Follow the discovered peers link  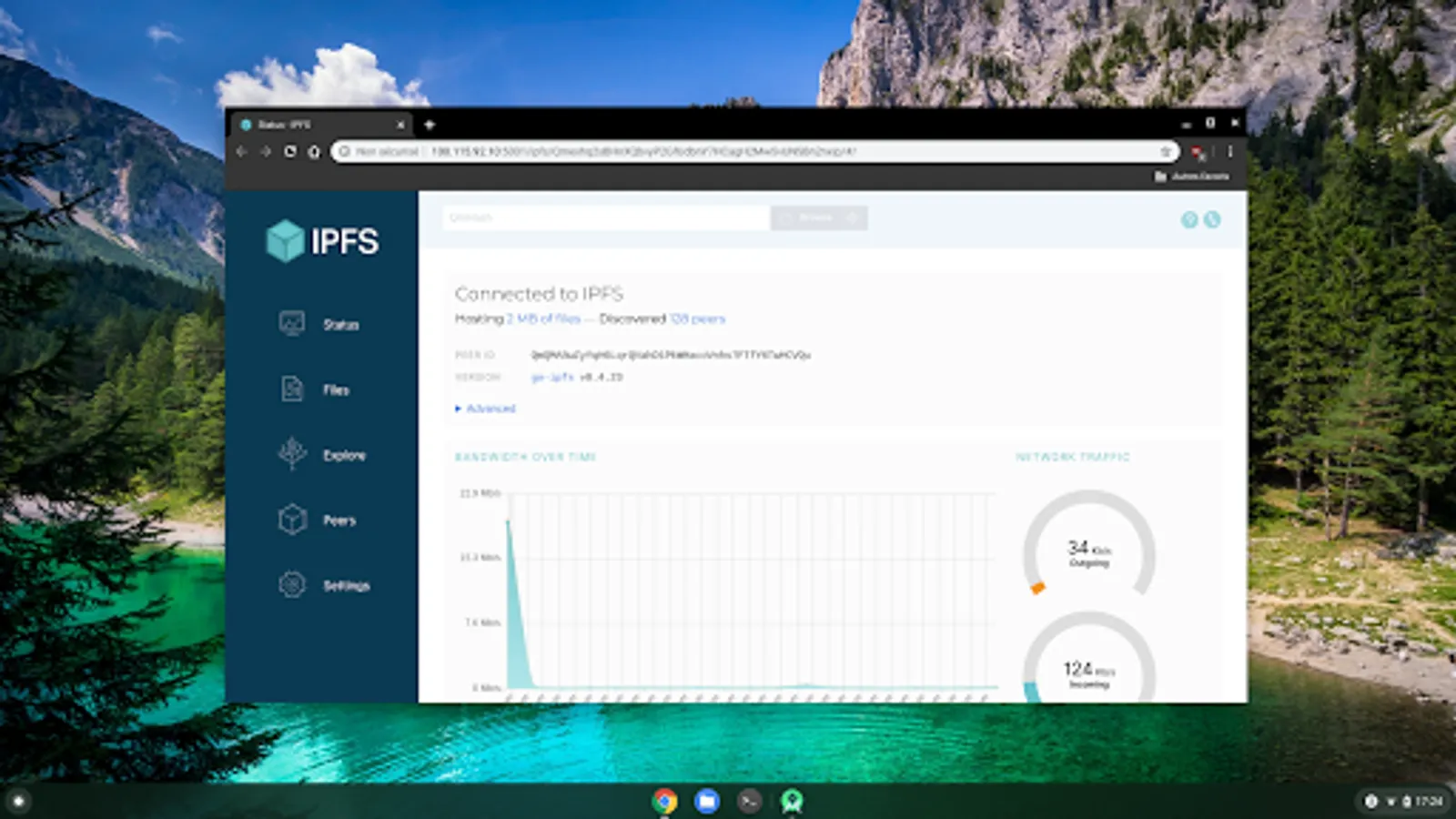pos(697,318)
